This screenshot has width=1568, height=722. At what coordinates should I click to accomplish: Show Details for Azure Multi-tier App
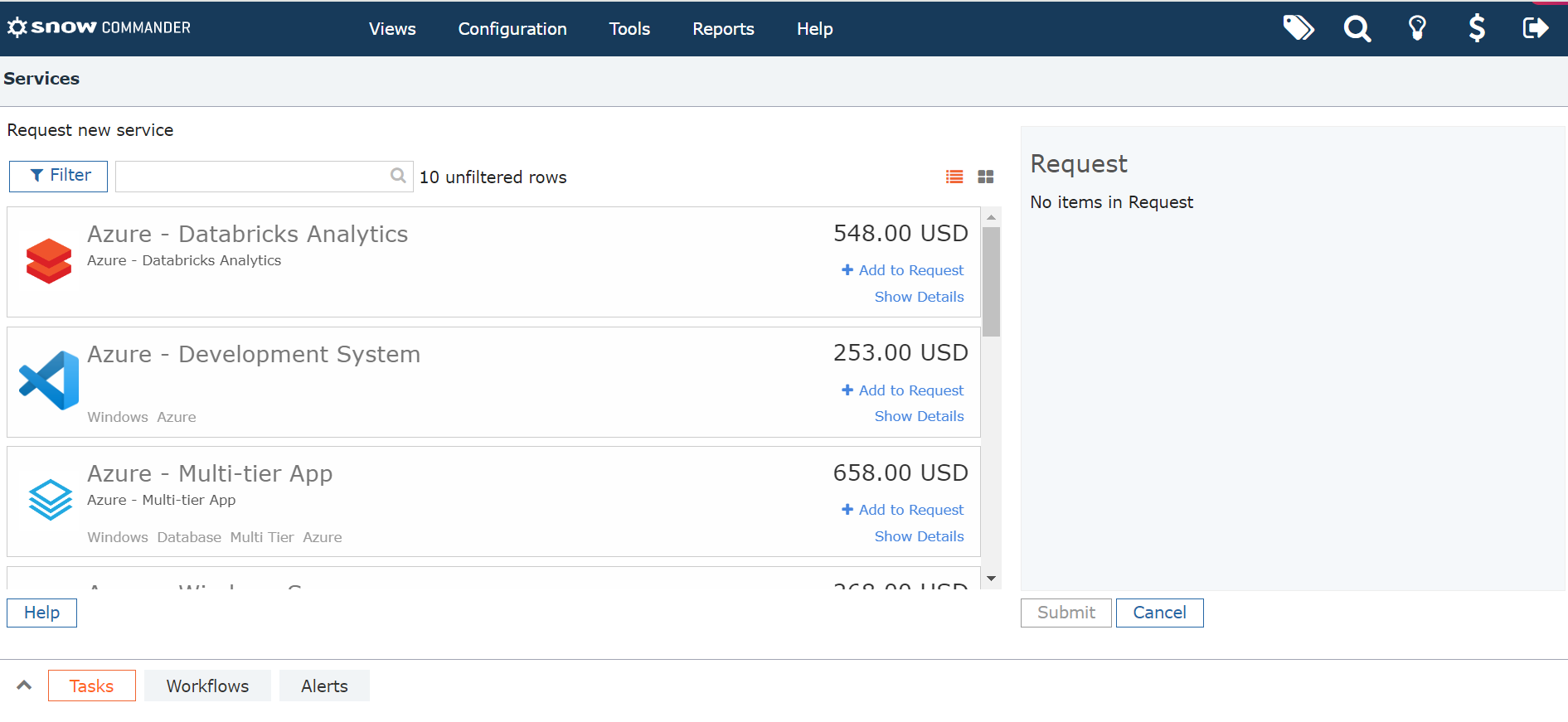point(919,536)
